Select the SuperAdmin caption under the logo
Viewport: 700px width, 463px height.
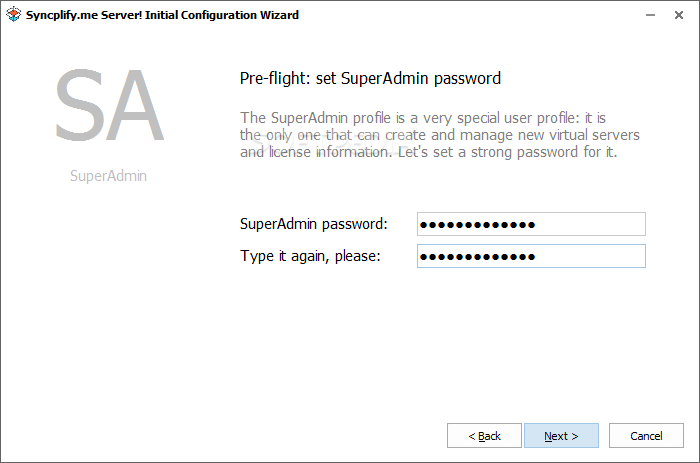[x=108, y=176]
